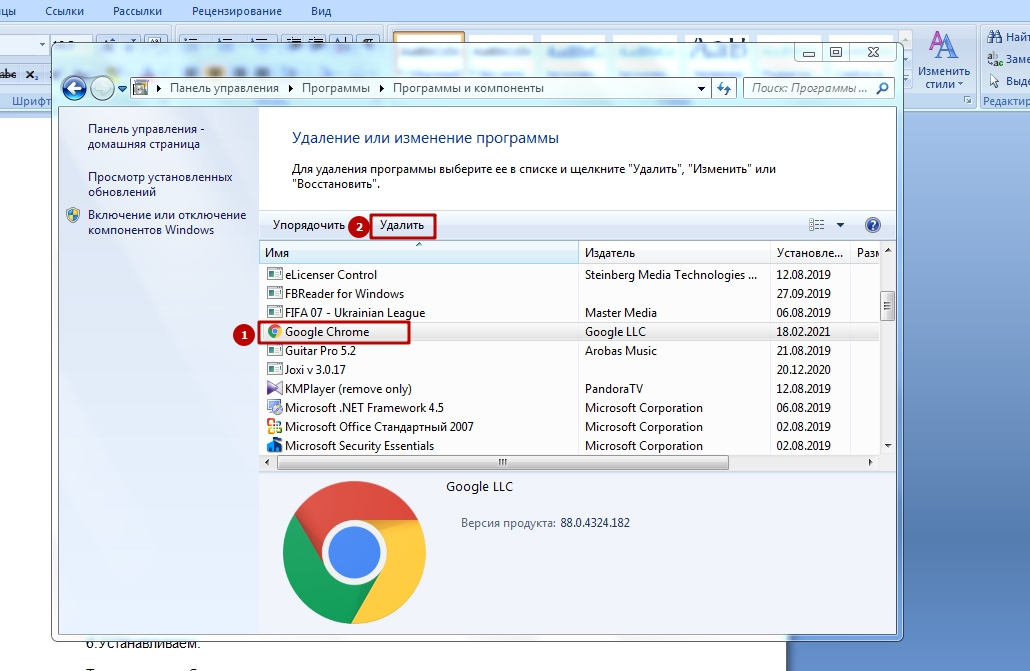1030x671 pixels.
Task: Click in the Поиск: Программы search field
Action: (808, 88)
